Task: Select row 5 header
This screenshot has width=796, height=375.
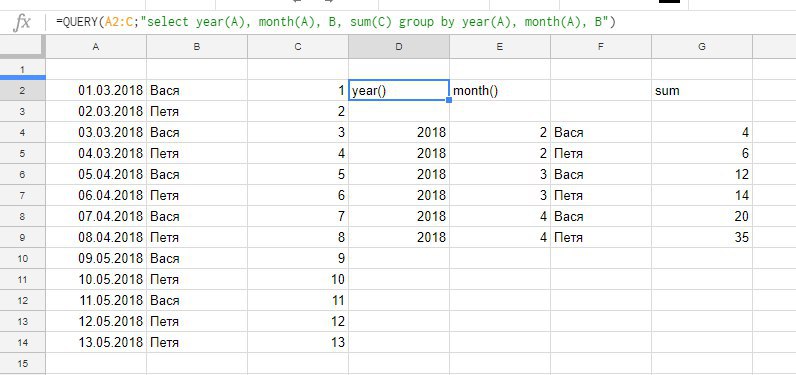Action: [x=22, y=153]
